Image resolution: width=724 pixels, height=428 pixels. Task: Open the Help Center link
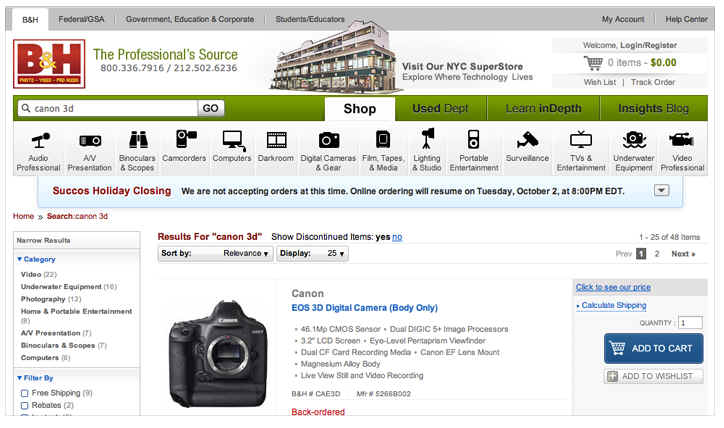686,19
